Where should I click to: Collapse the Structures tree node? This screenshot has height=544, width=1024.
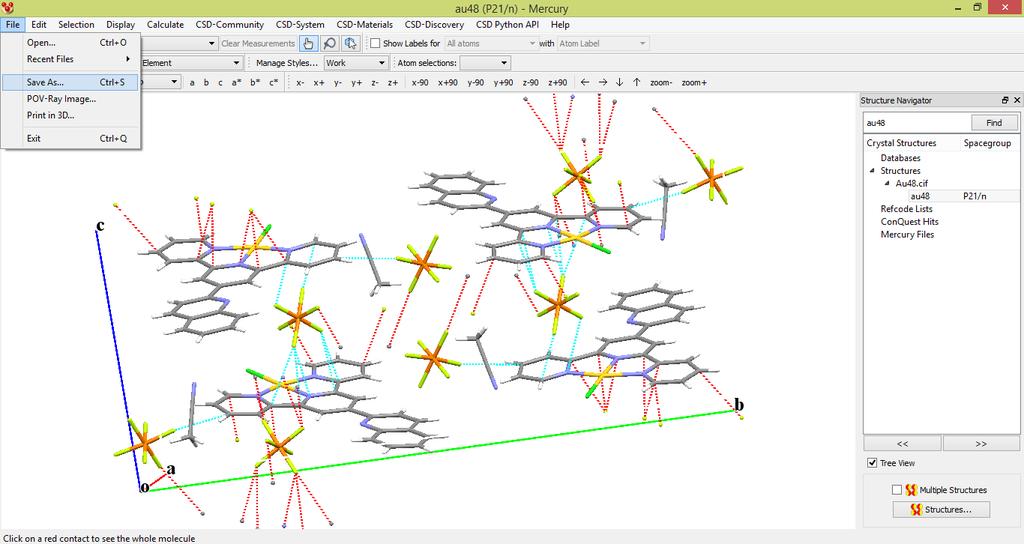tap(872, 170)
